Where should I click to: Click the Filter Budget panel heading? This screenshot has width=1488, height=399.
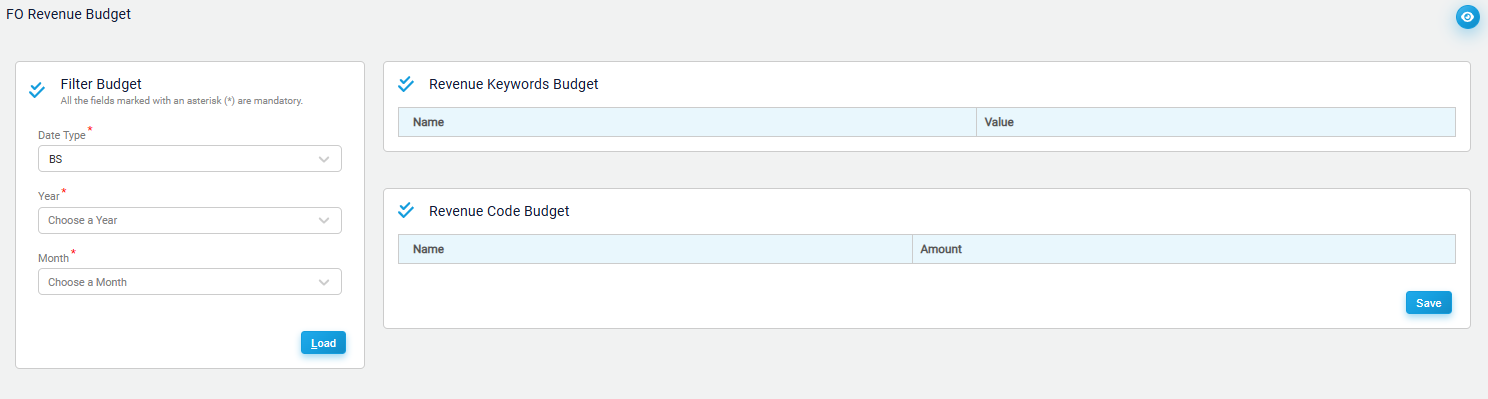101,84
